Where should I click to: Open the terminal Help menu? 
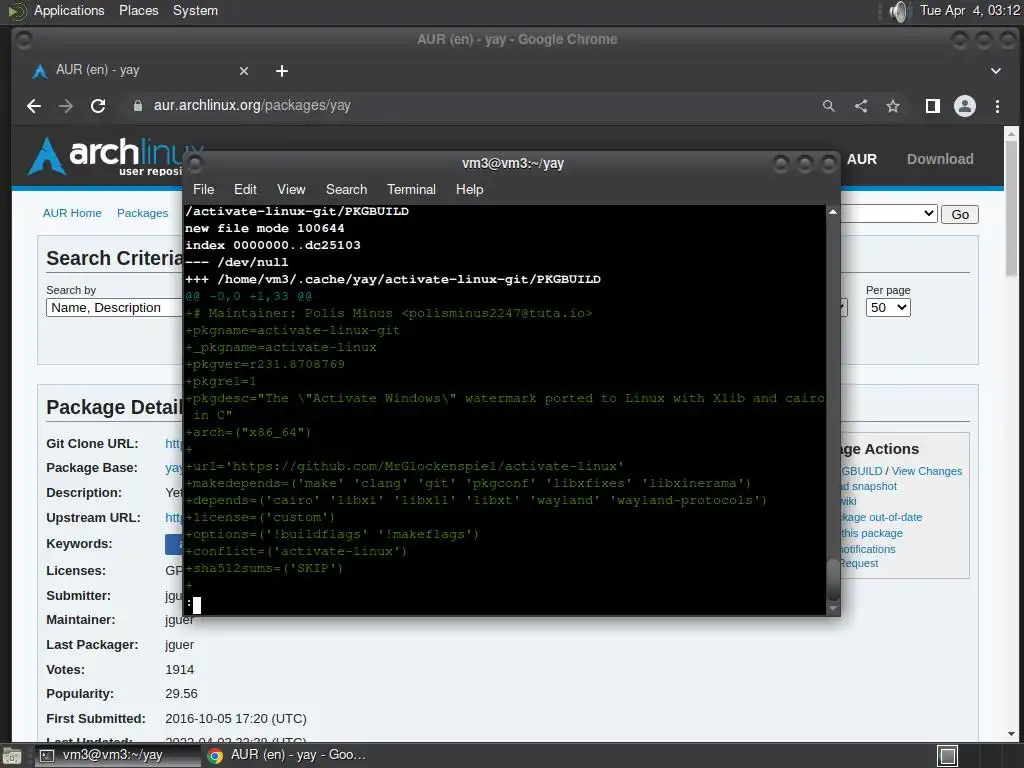click(469, 189)
